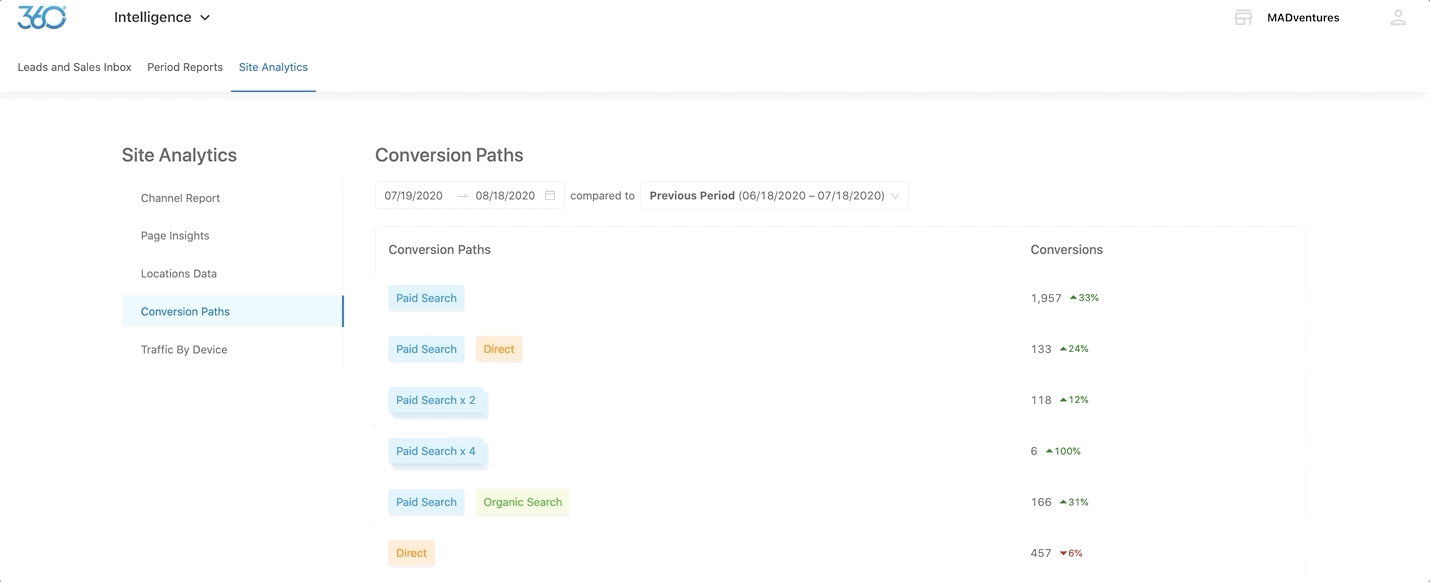This screenshot has width=1430, height=582.
Task: Click the Organic Search chip
Action: click(x=522, y=501)
